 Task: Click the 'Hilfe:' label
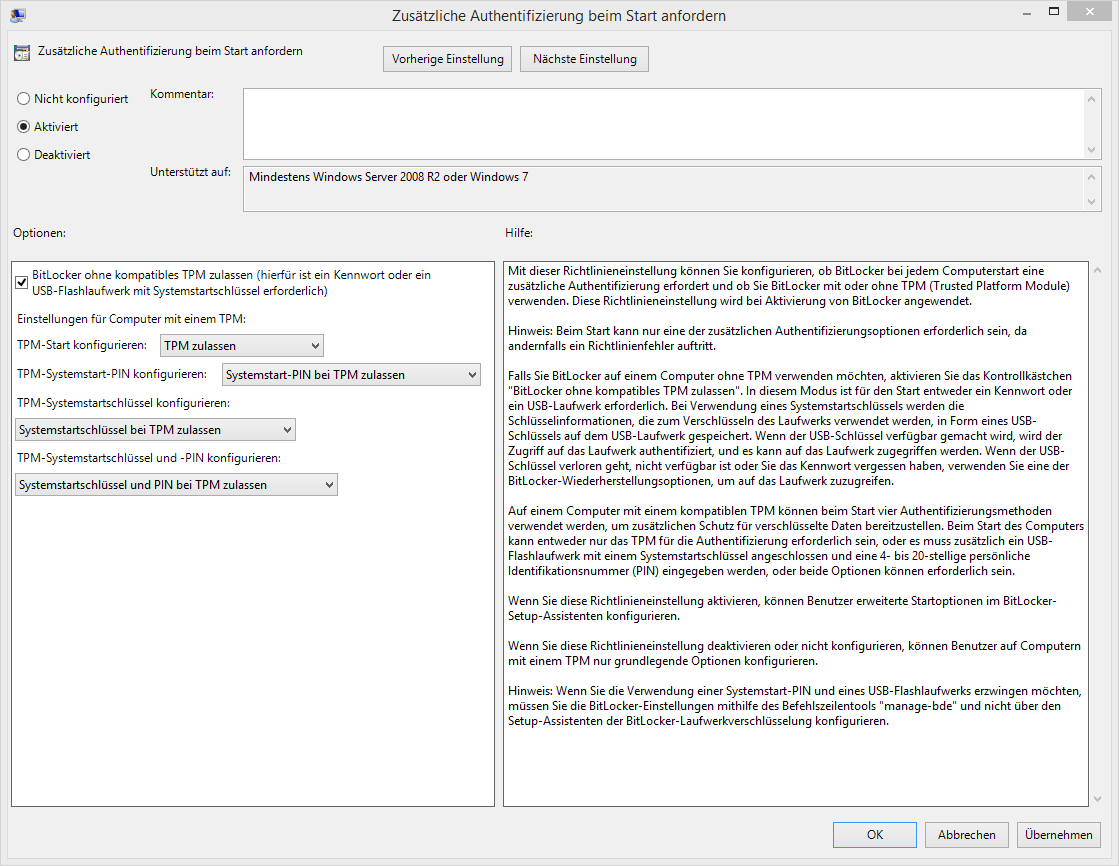(519, 233)
